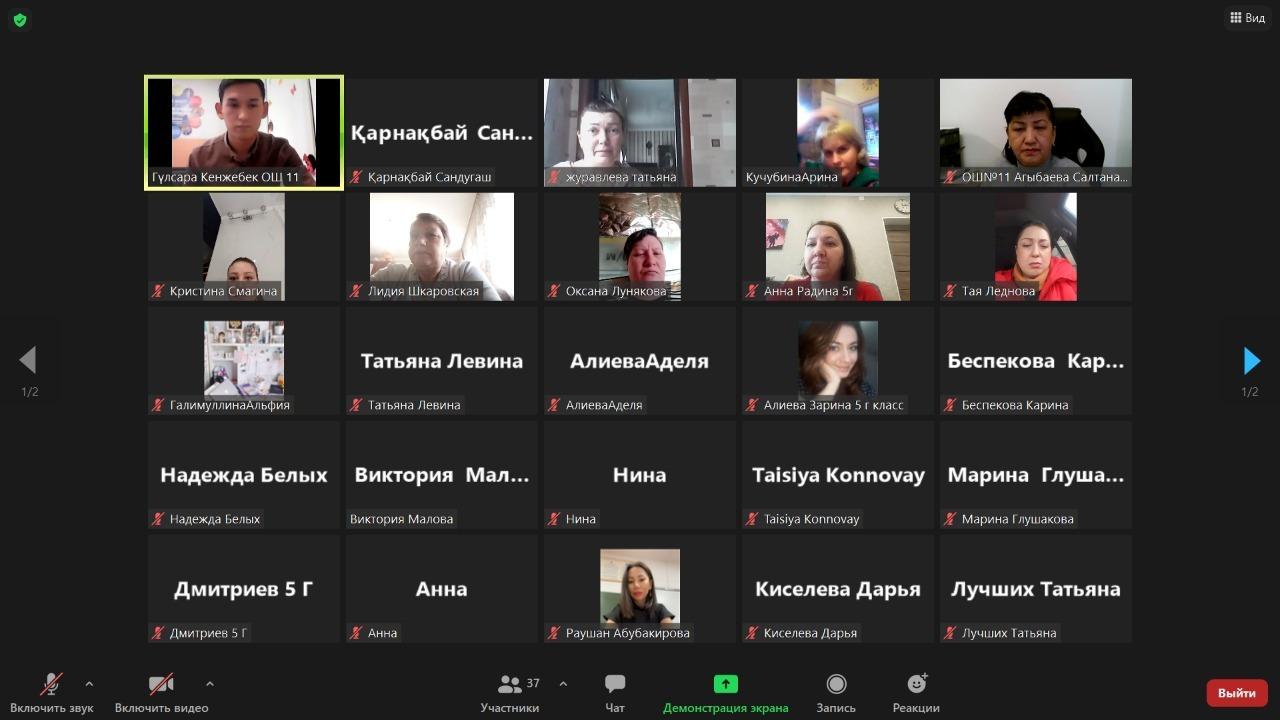Screen dimensions: 1280x720
Task: Go to previous page with left arrow
Action: click(28, 361)
